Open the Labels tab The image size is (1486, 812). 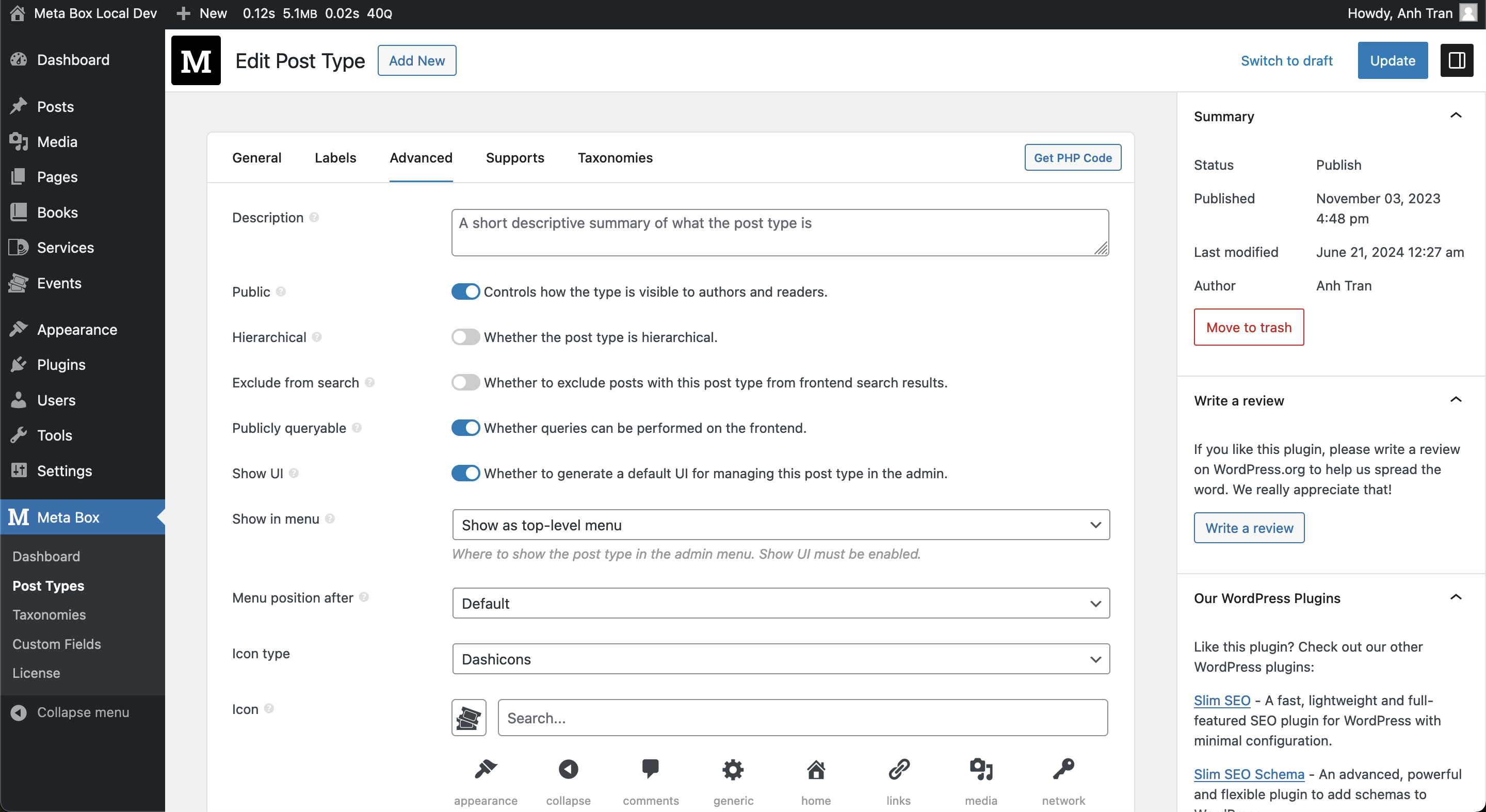pos(335,158)
